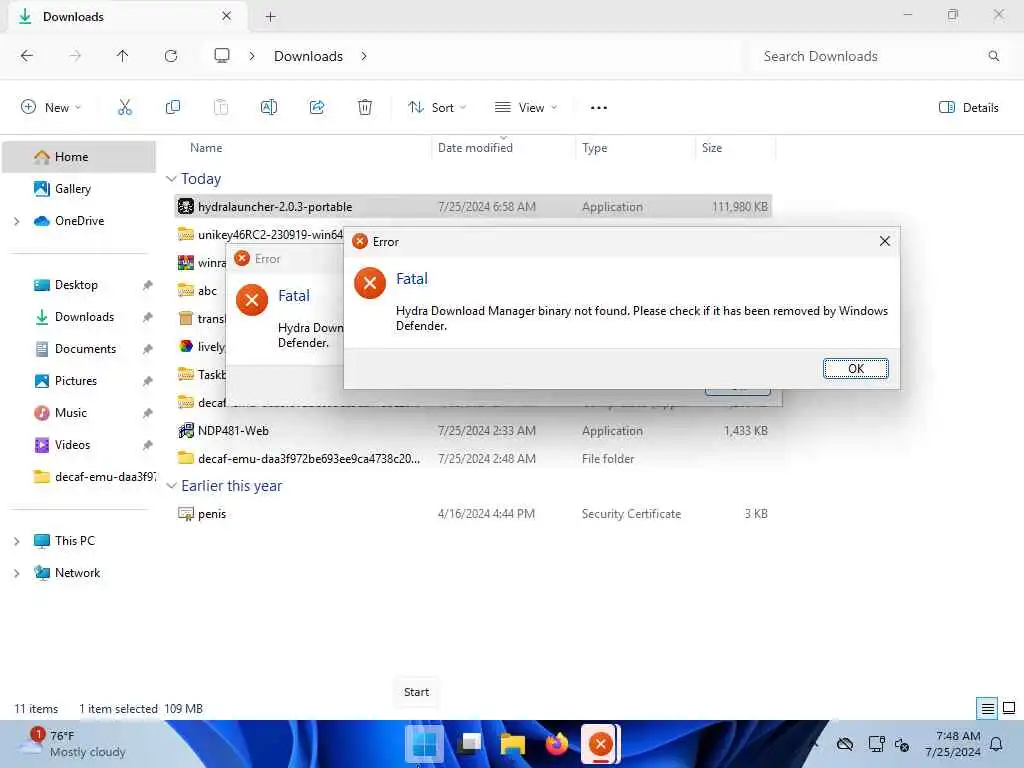Select the security certificate file
This screenshot has height=768, width=1024.
[473, 514]
